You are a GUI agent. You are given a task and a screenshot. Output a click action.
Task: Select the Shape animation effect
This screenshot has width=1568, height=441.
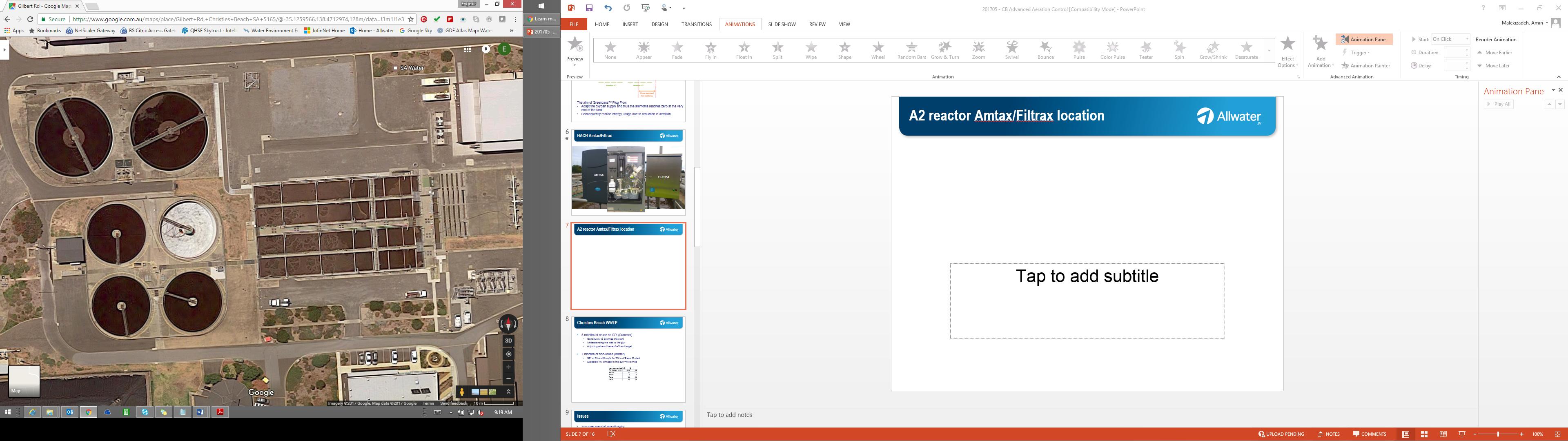[844, 51]
